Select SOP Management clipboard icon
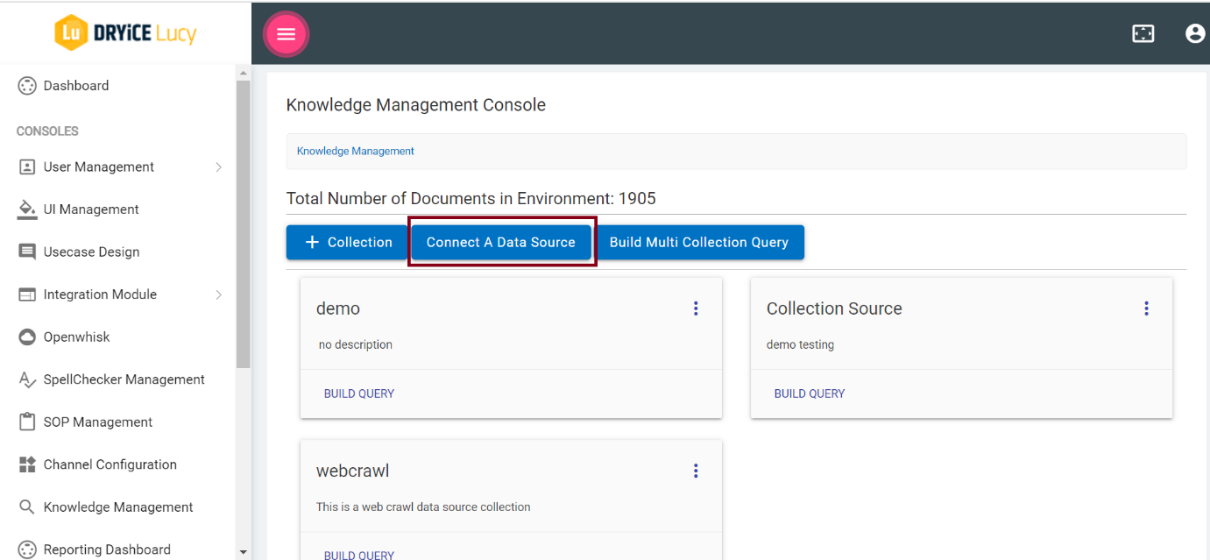 click(x=27, y=422)
